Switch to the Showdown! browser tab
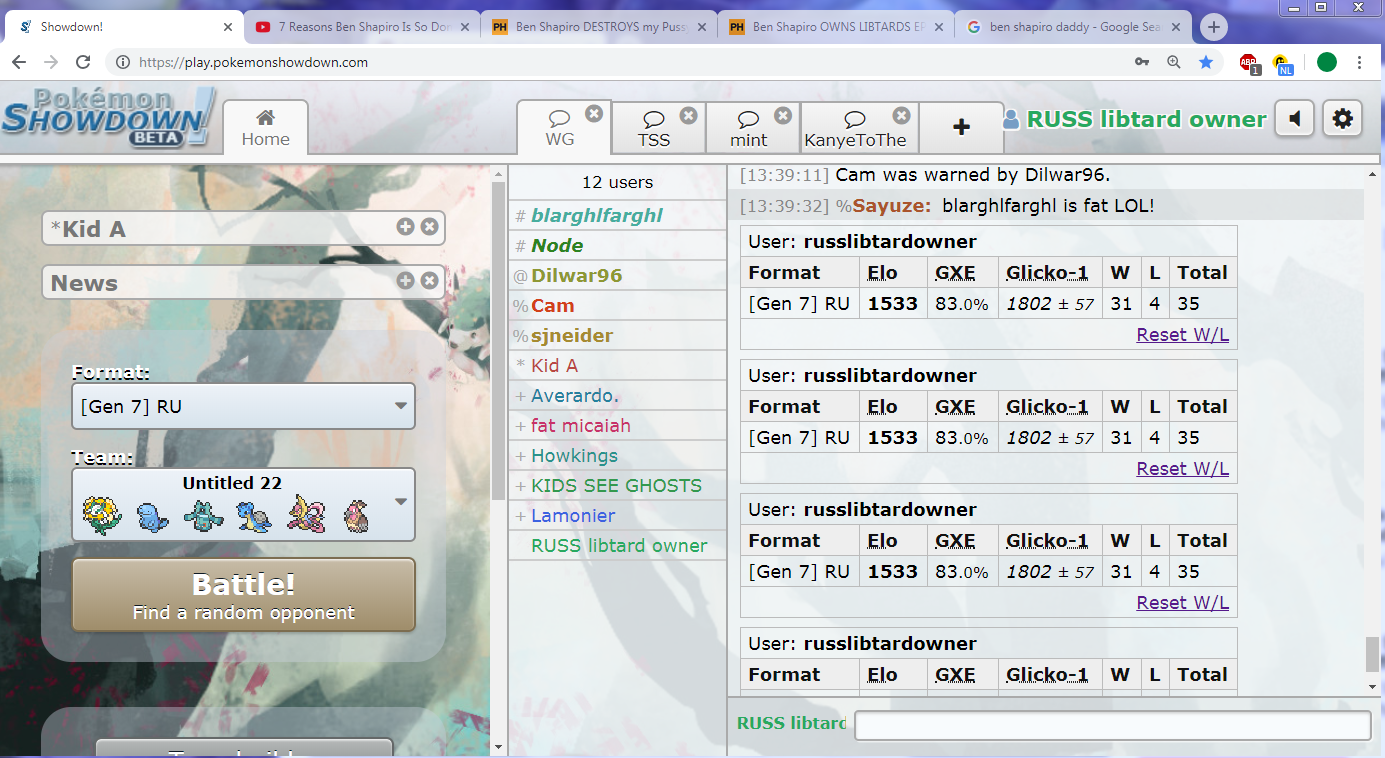1385x758 pixels. point(124,27)
